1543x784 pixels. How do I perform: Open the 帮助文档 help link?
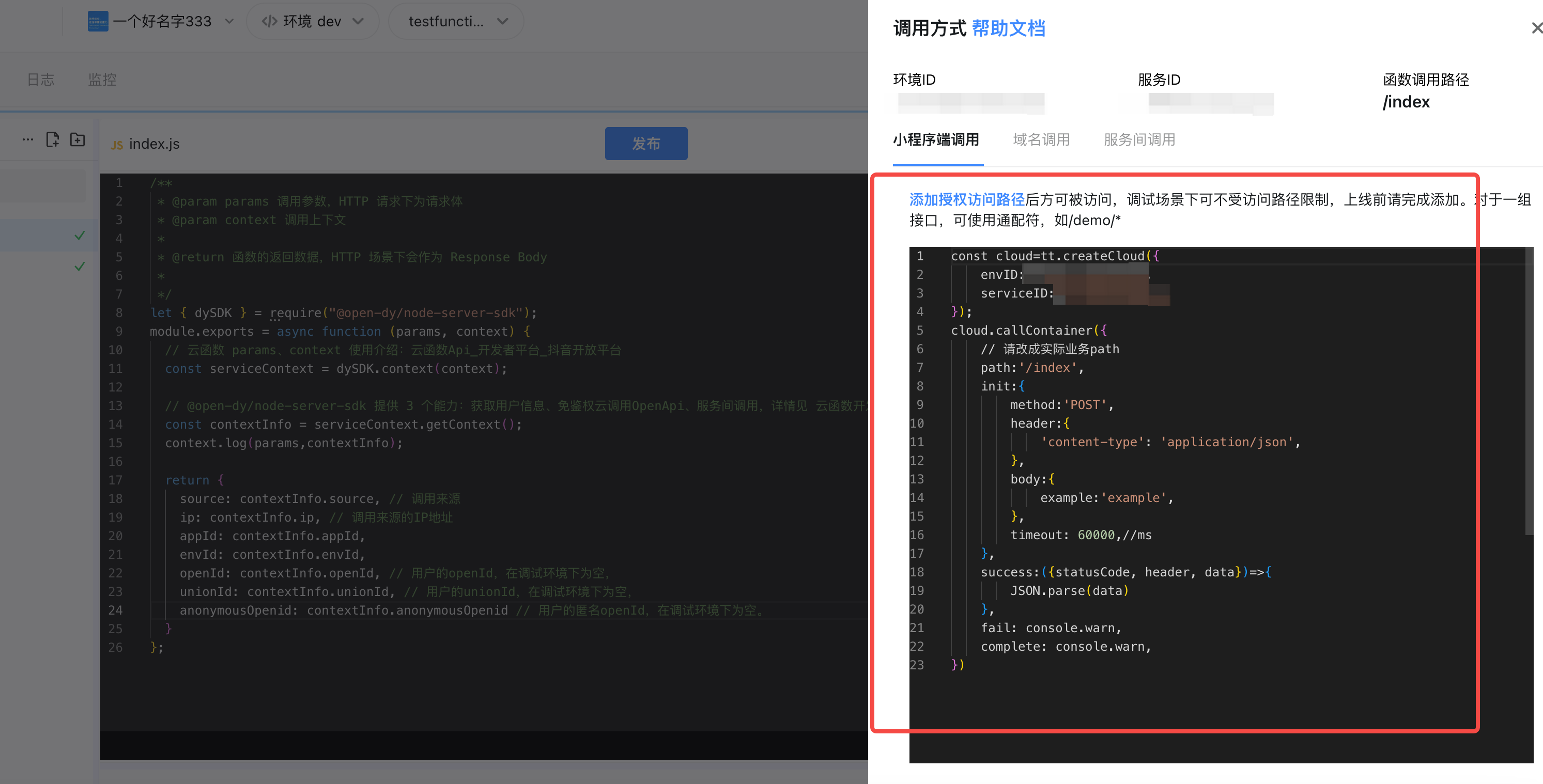tap(1008, 28)
